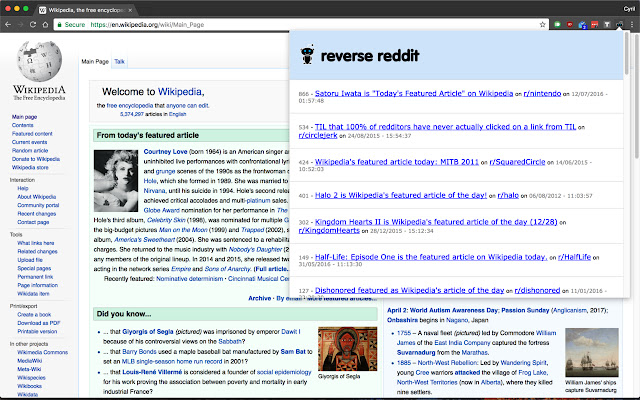Open Current events in sidebar
This screenshot has width=640, height=400.
point(29,142)
